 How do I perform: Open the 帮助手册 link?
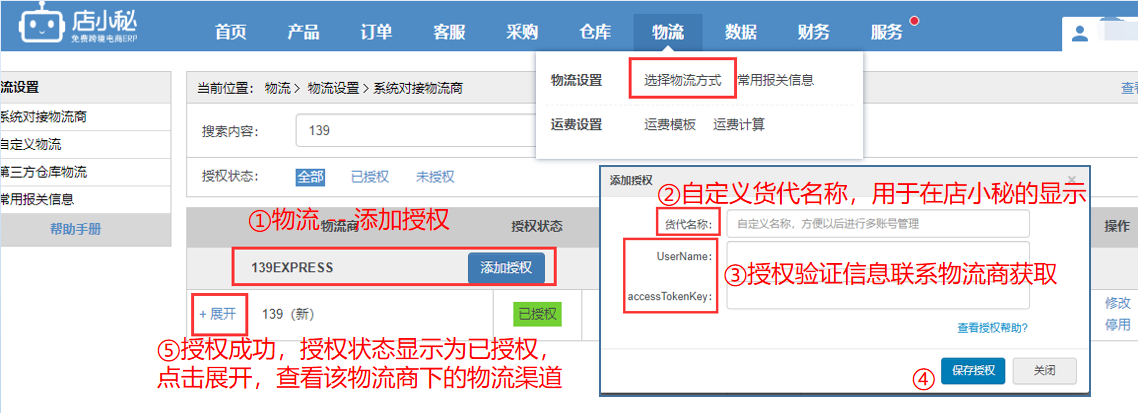(x=75, y=229)
